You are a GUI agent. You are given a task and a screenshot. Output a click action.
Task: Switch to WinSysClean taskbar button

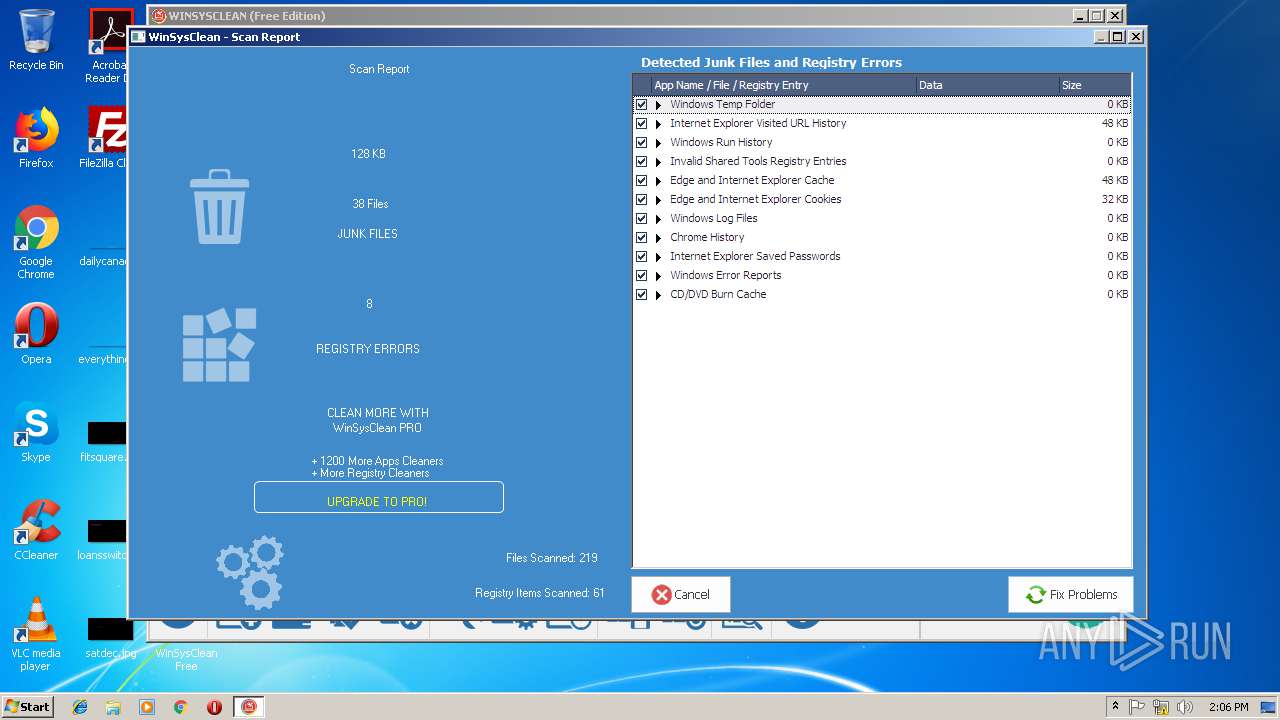249,707
